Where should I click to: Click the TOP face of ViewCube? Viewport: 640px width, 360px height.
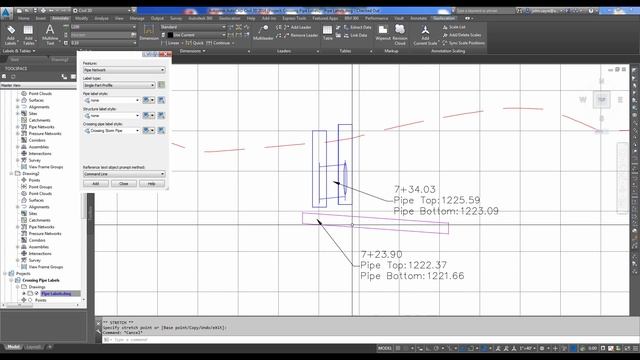point(602,100)
